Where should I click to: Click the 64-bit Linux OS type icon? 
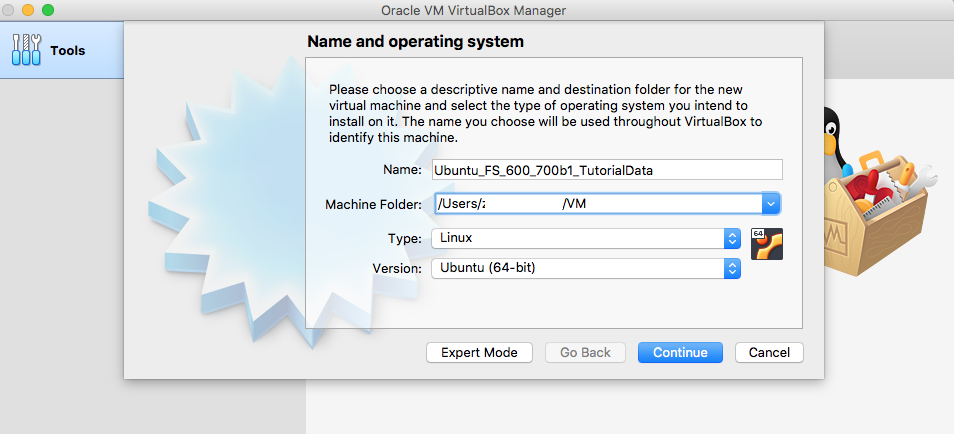(x=766, y=244)
